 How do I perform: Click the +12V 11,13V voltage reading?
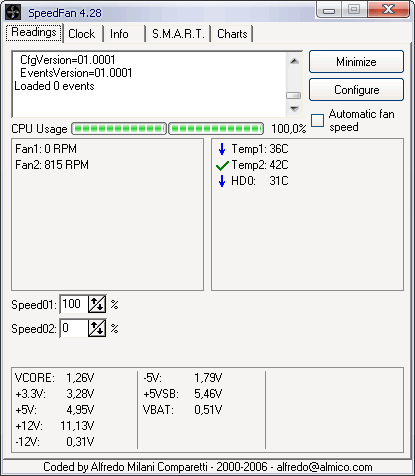[x=55, y=426]
